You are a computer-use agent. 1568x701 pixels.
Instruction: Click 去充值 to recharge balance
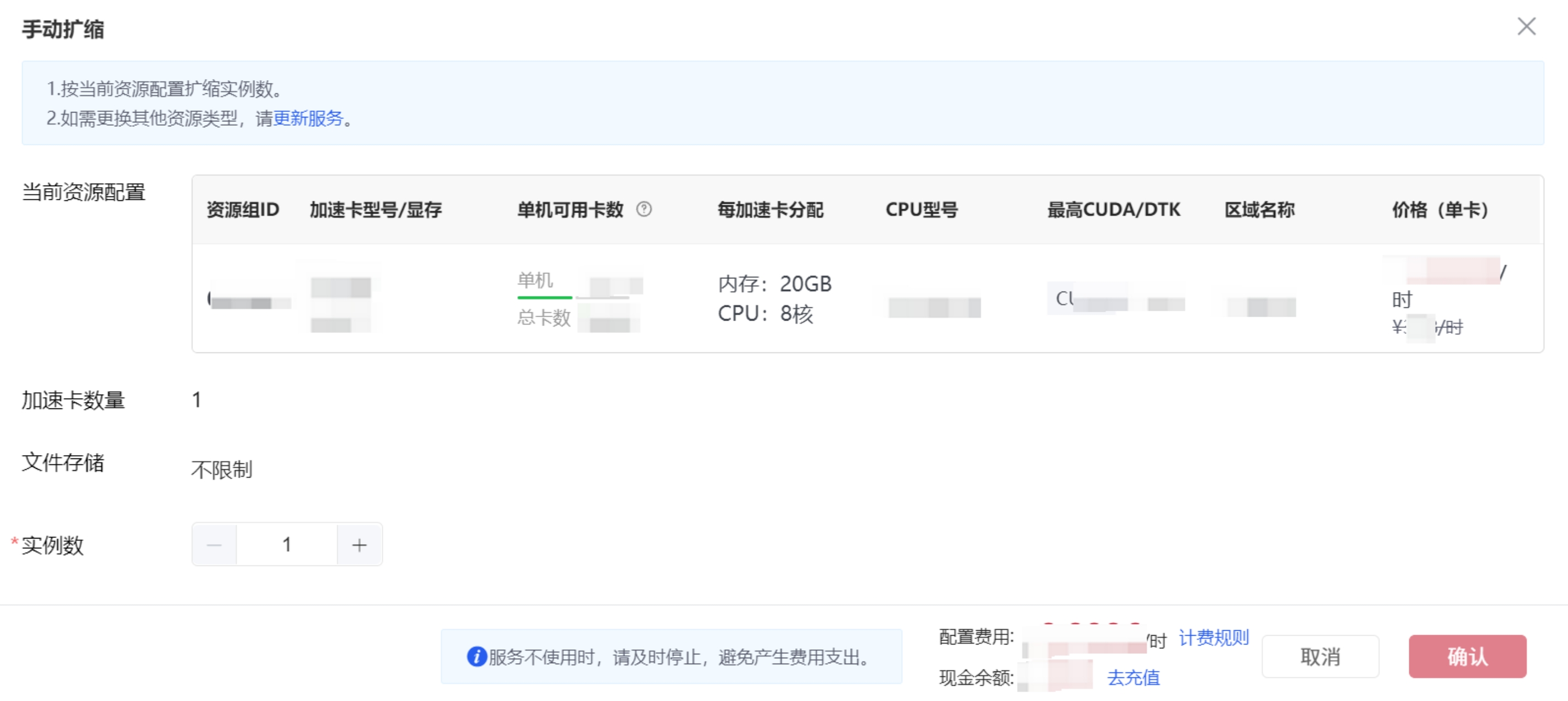point(1133,677)
